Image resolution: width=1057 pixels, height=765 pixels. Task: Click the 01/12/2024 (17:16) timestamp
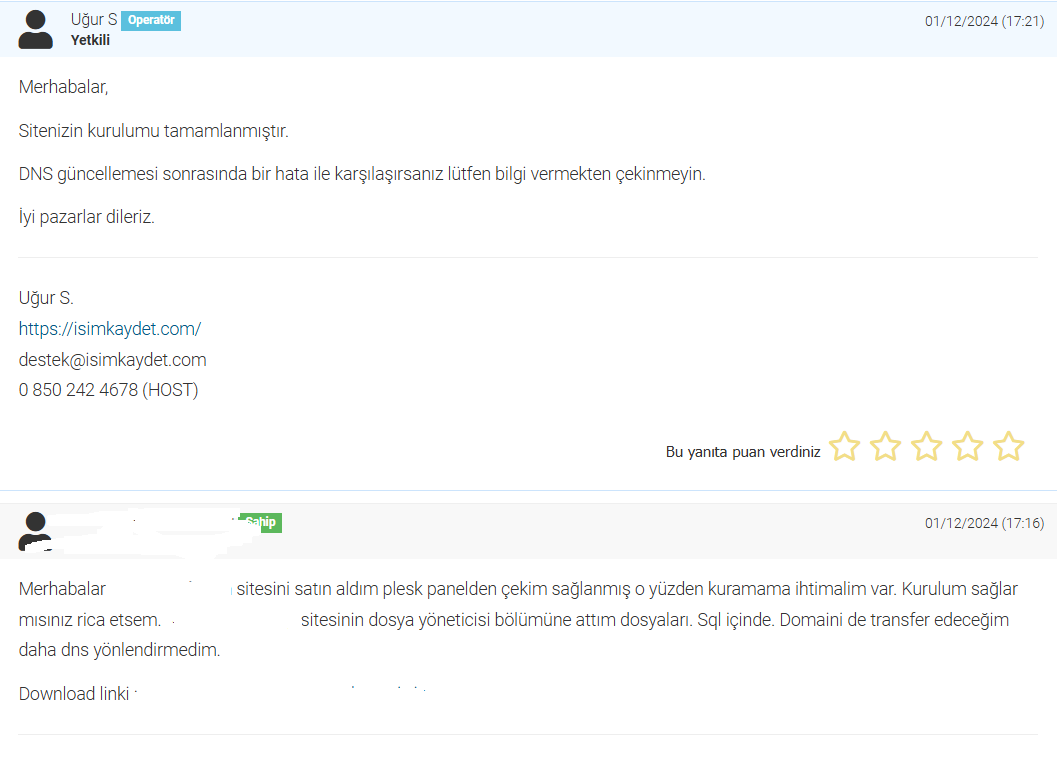click(x=984, y=523)
